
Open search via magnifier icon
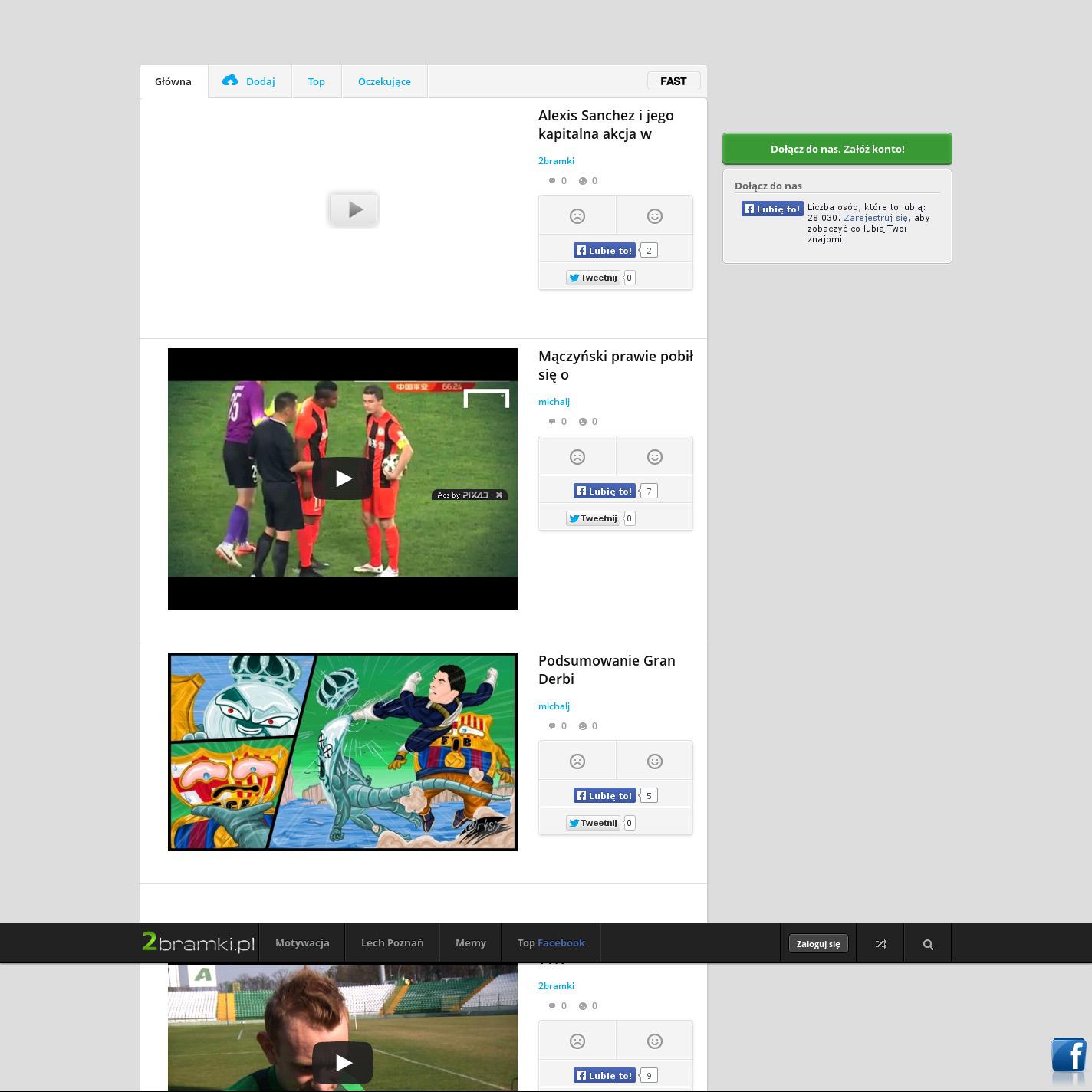coord(928,944)
